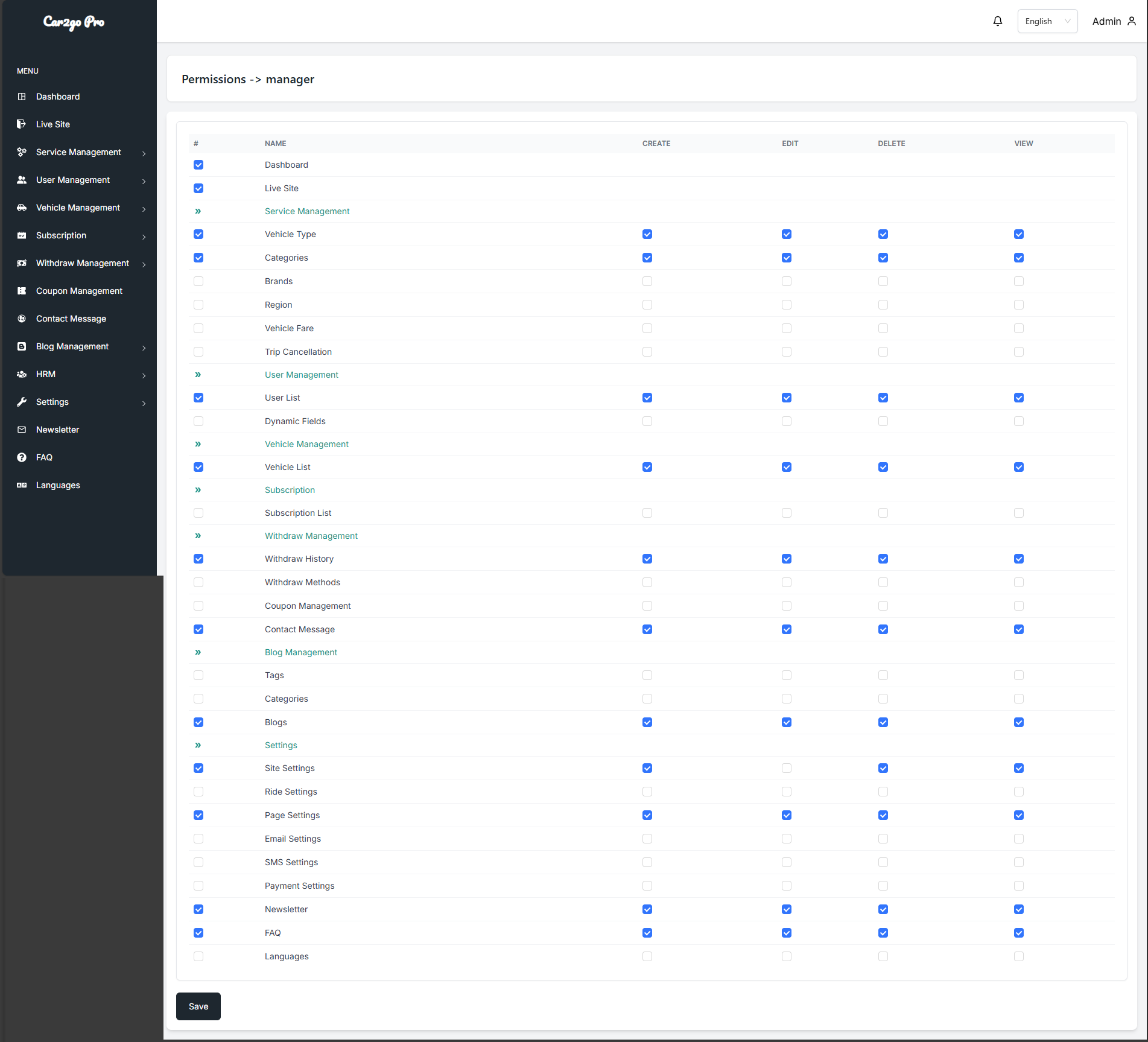Expand Subscription sidebar chevron
This screenshot has width=1148, height=1042.
click(x=144, y=237)
